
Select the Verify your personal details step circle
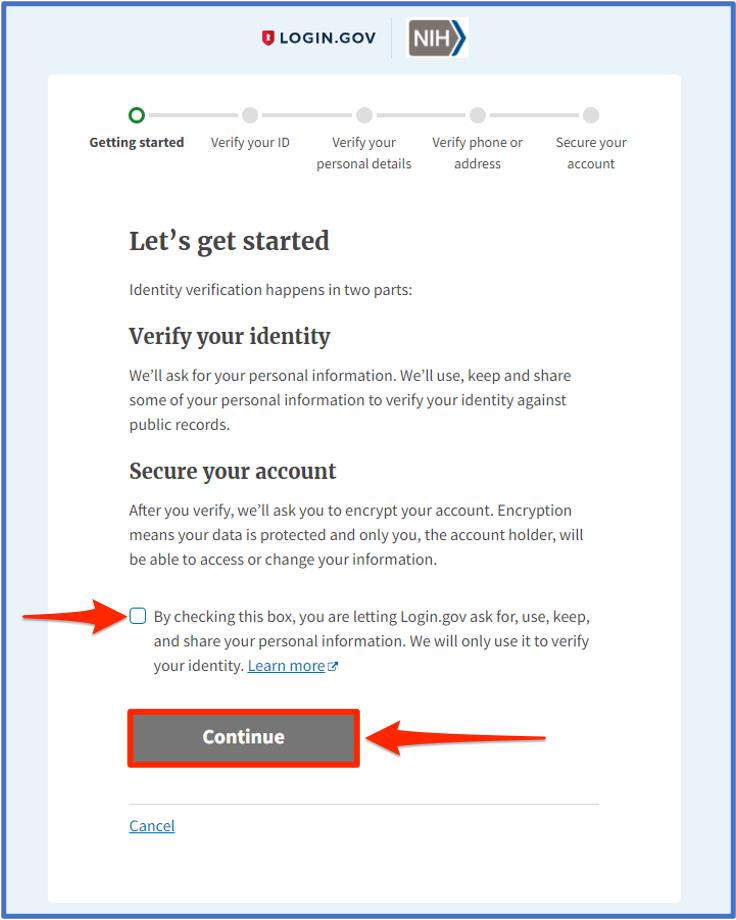tap(364, 115)
